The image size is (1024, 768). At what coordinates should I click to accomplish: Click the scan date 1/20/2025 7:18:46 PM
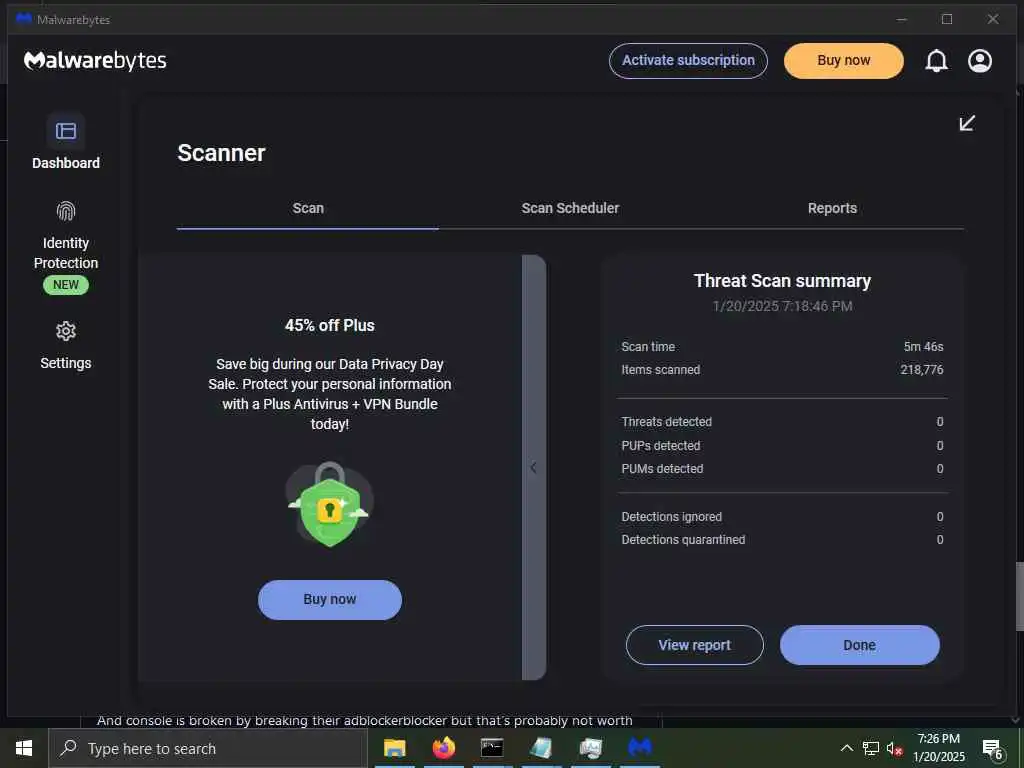782,306
